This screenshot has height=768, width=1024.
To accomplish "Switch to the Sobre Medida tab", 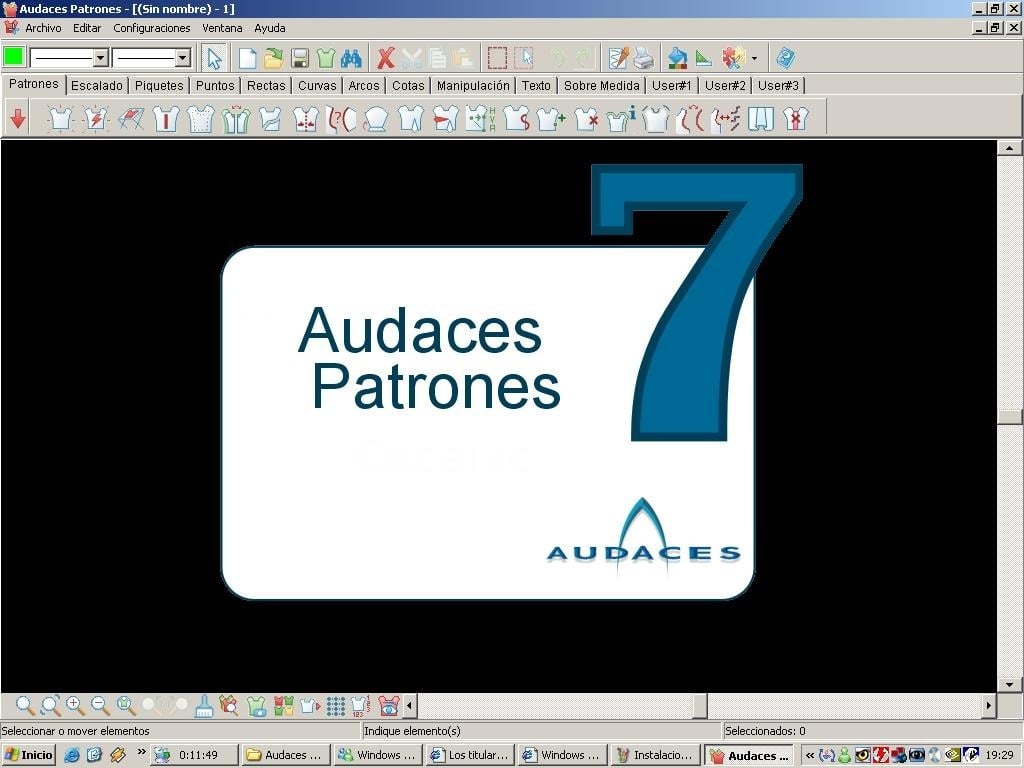I will [x=601, y=85].
